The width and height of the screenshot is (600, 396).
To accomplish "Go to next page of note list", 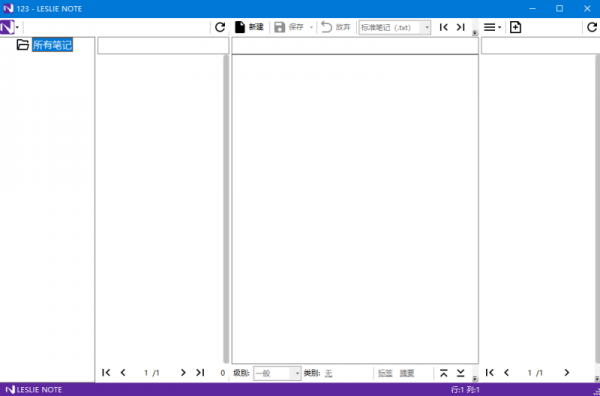I will pyautogui.click(x=183, y=372).
